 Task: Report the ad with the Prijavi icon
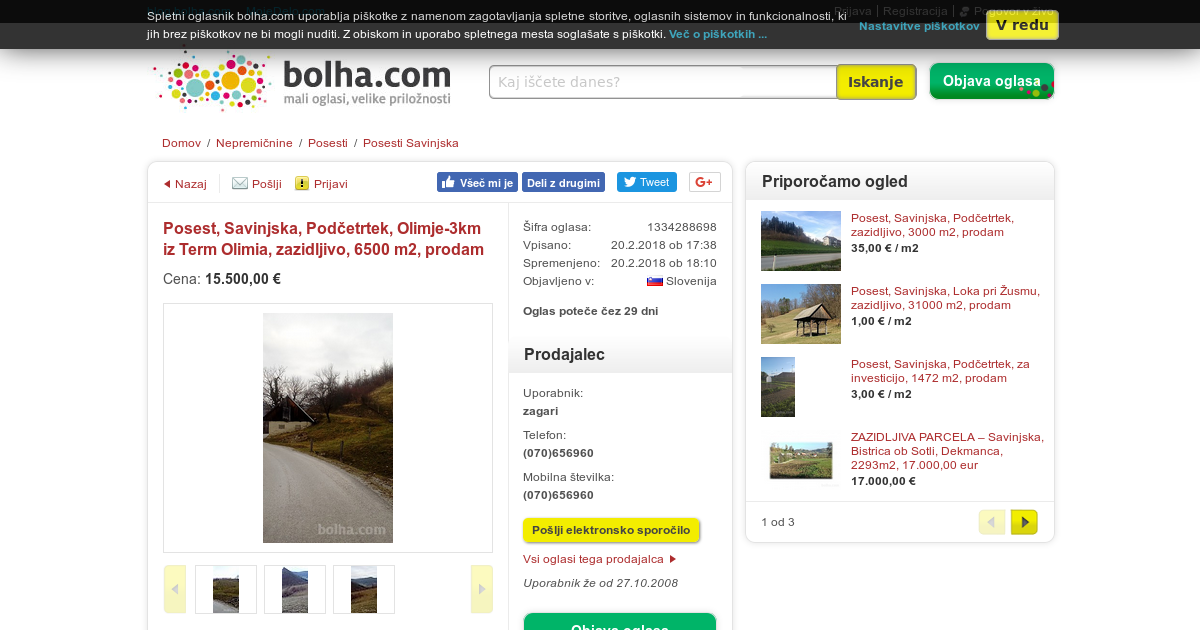[302, 184]
